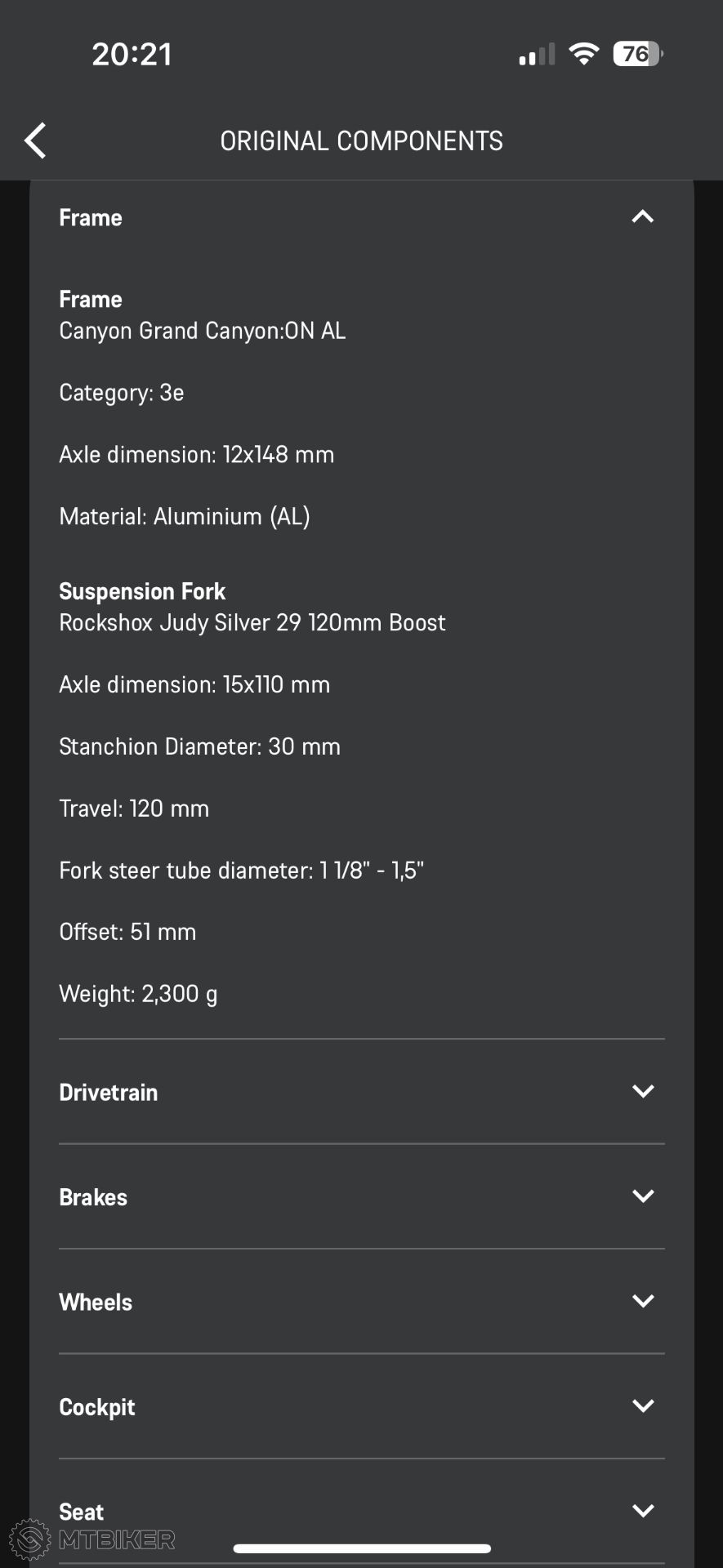Tap the back arrow icon

(35, 140)
